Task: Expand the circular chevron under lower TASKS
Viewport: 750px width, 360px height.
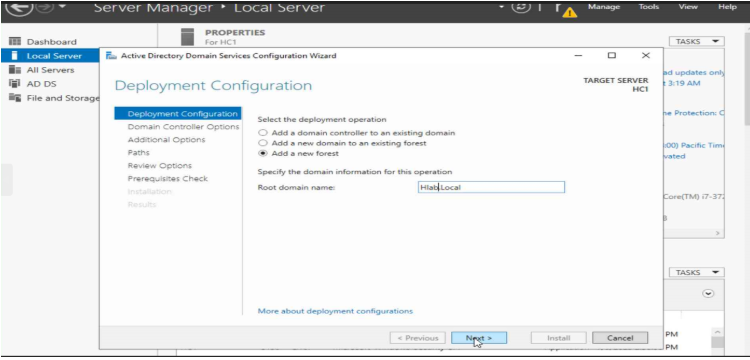Action: click(708, 294)
